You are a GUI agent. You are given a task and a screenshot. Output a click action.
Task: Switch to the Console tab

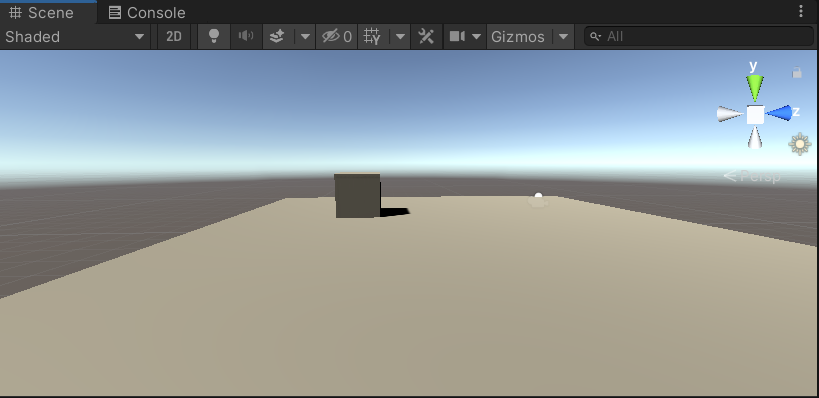[x=147, y=13]
